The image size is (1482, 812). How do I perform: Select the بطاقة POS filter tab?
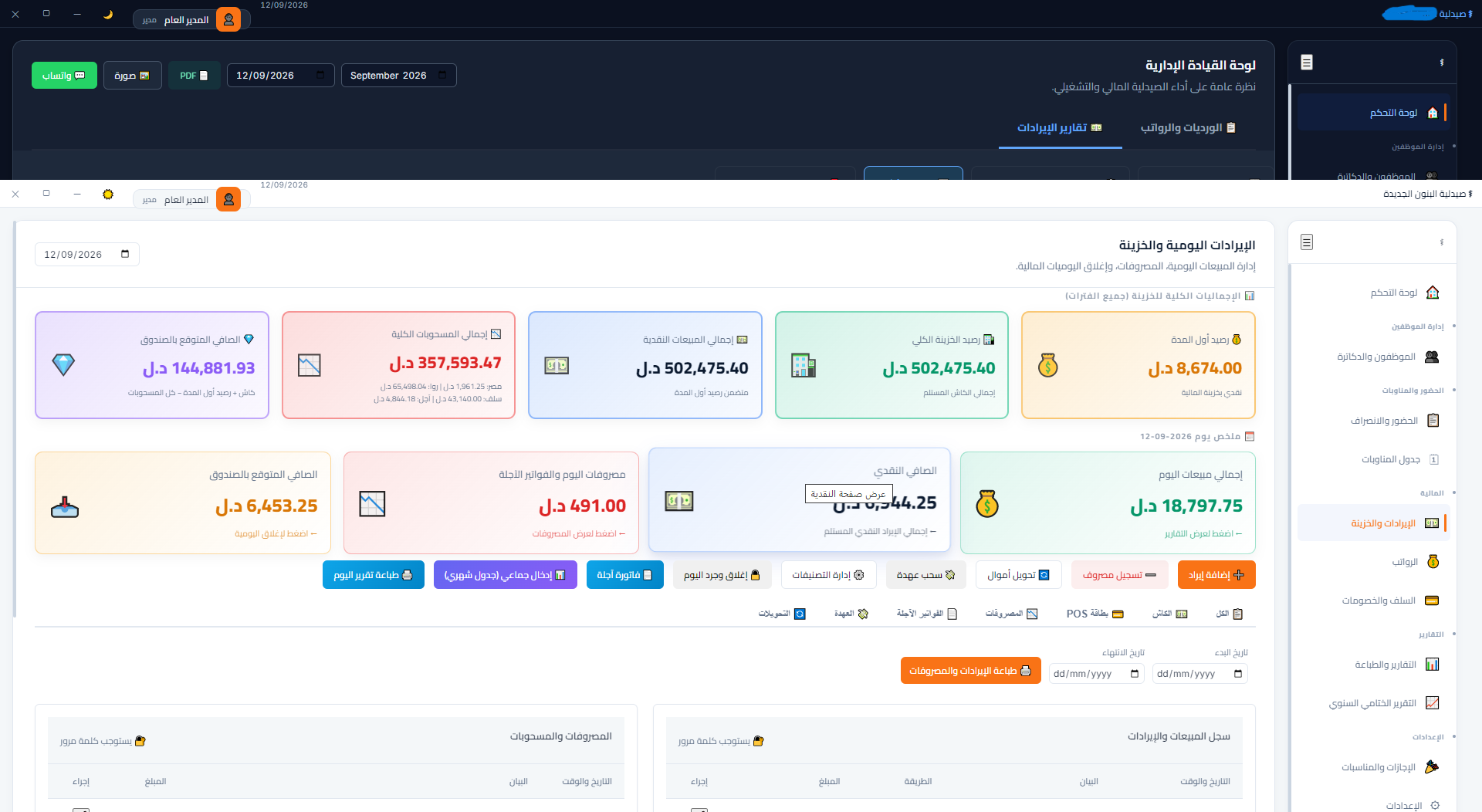tap(1095, 614)
